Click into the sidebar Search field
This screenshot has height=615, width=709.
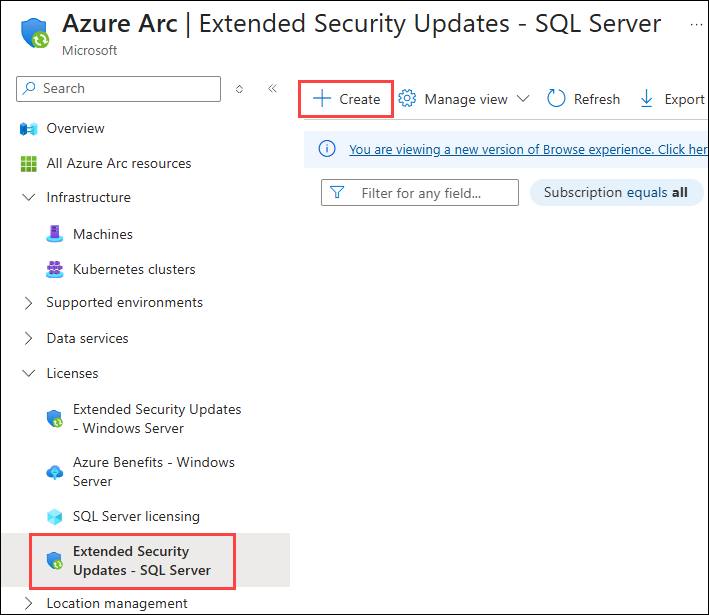tap(118, 89)
